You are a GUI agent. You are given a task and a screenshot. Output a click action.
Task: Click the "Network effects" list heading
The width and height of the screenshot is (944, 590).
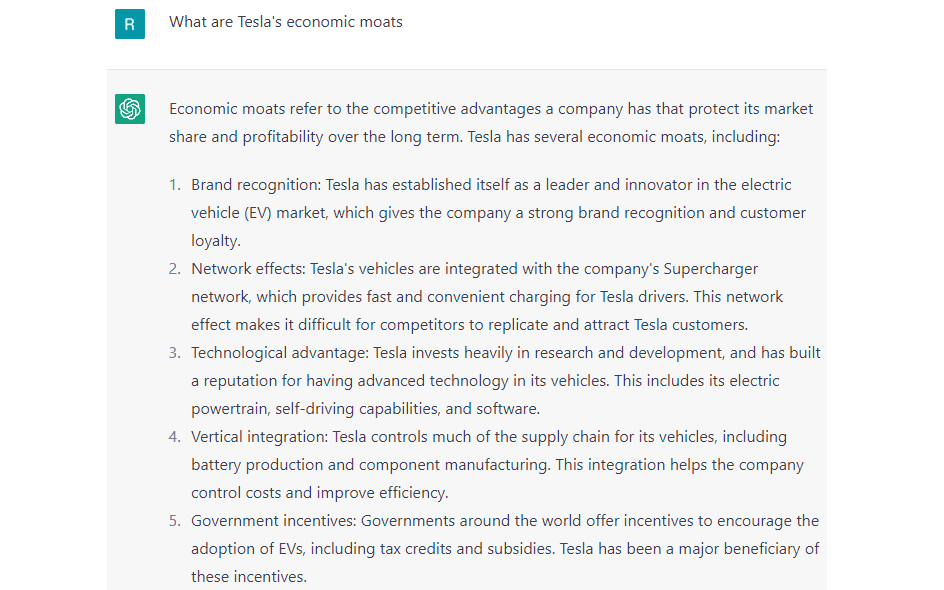coord(248,269)
